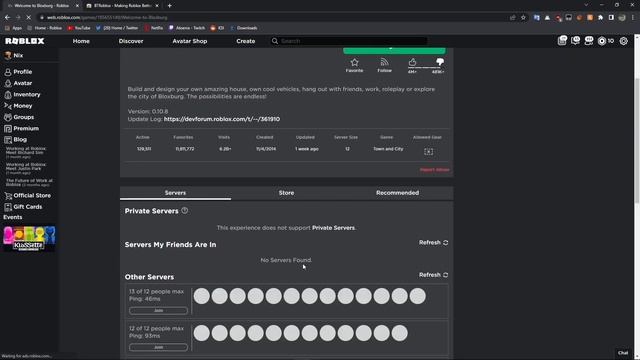Open the notifications stream icon

point(562,40)
